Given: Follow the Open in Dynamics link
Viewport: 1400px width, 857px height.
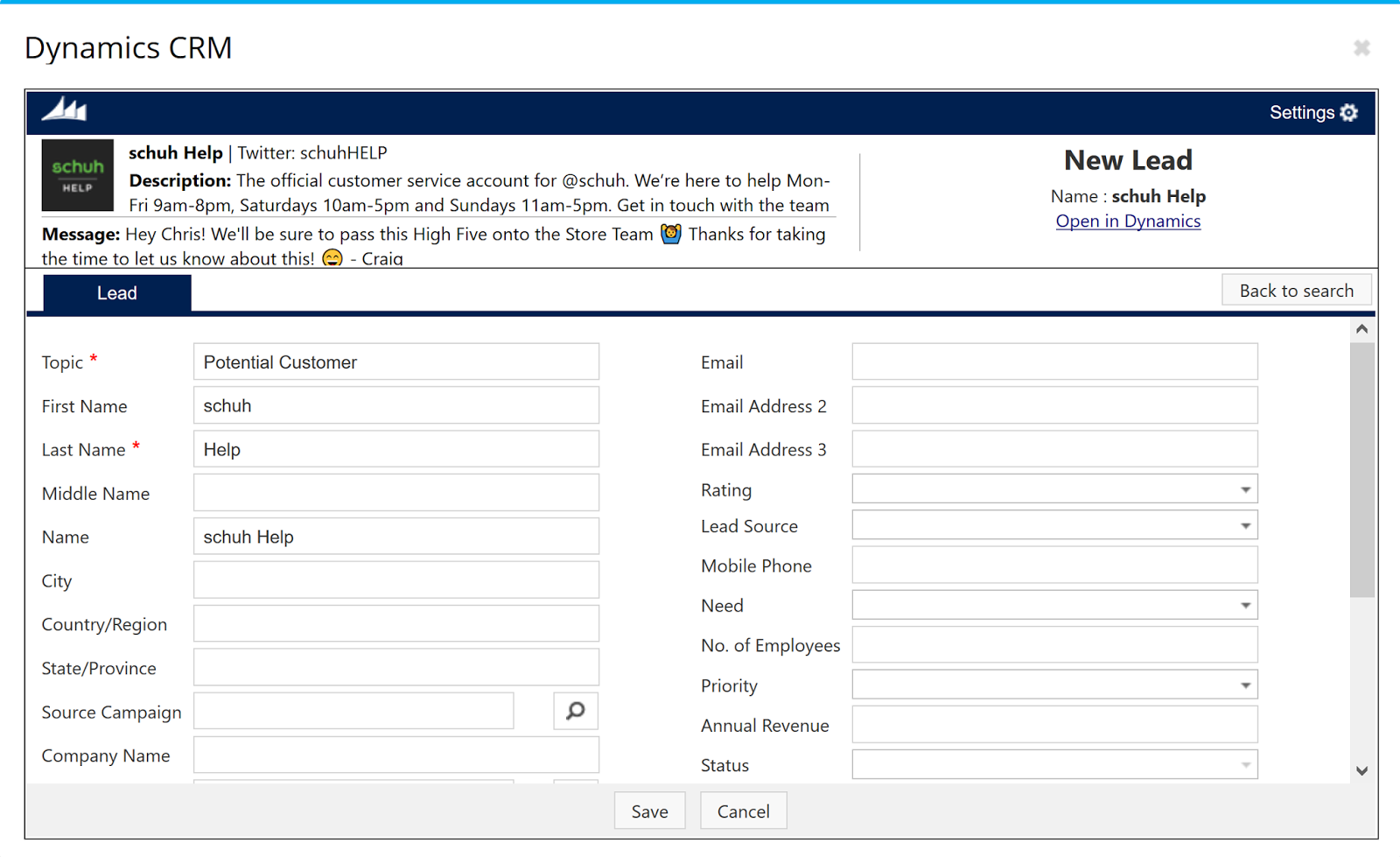Looking at the screenshot, I should click(1128, 221).
